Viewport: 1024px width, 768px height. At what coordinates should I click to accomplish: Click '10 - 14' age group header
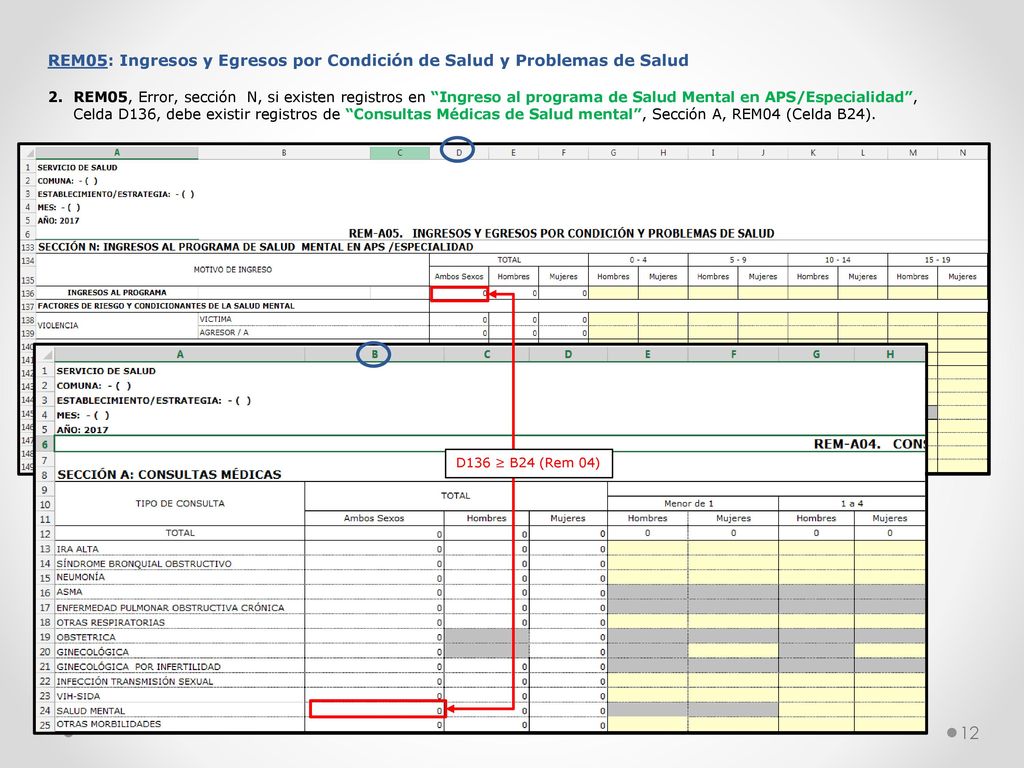(838, 260)
